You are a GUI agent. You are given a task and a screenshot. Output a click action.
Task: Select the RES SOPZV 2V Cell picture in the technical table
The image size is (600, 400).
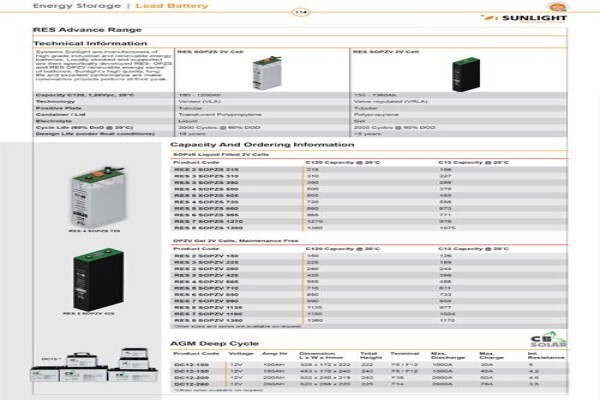click(x=466, y=74)
